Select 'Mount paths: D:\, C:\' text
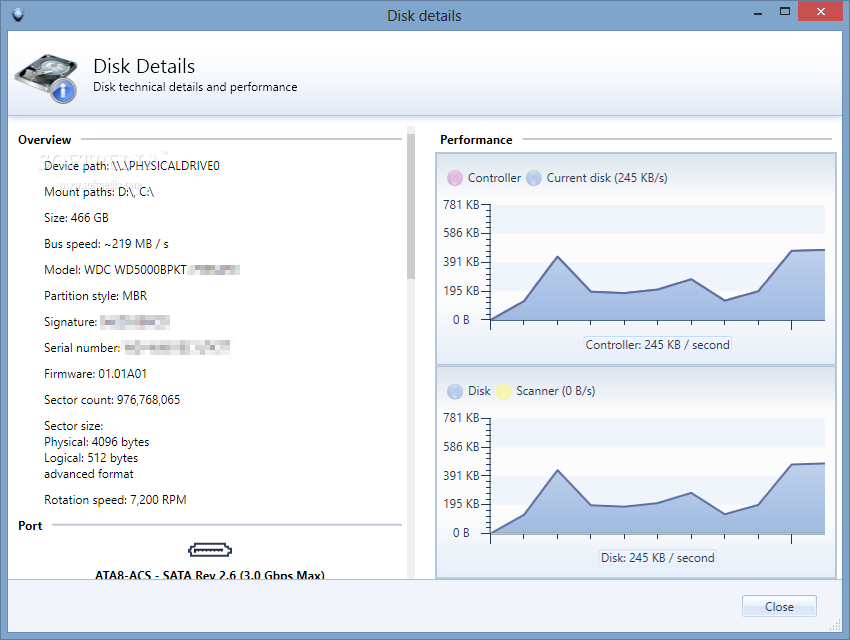The image size is (850, 640). tap(99, 192)
